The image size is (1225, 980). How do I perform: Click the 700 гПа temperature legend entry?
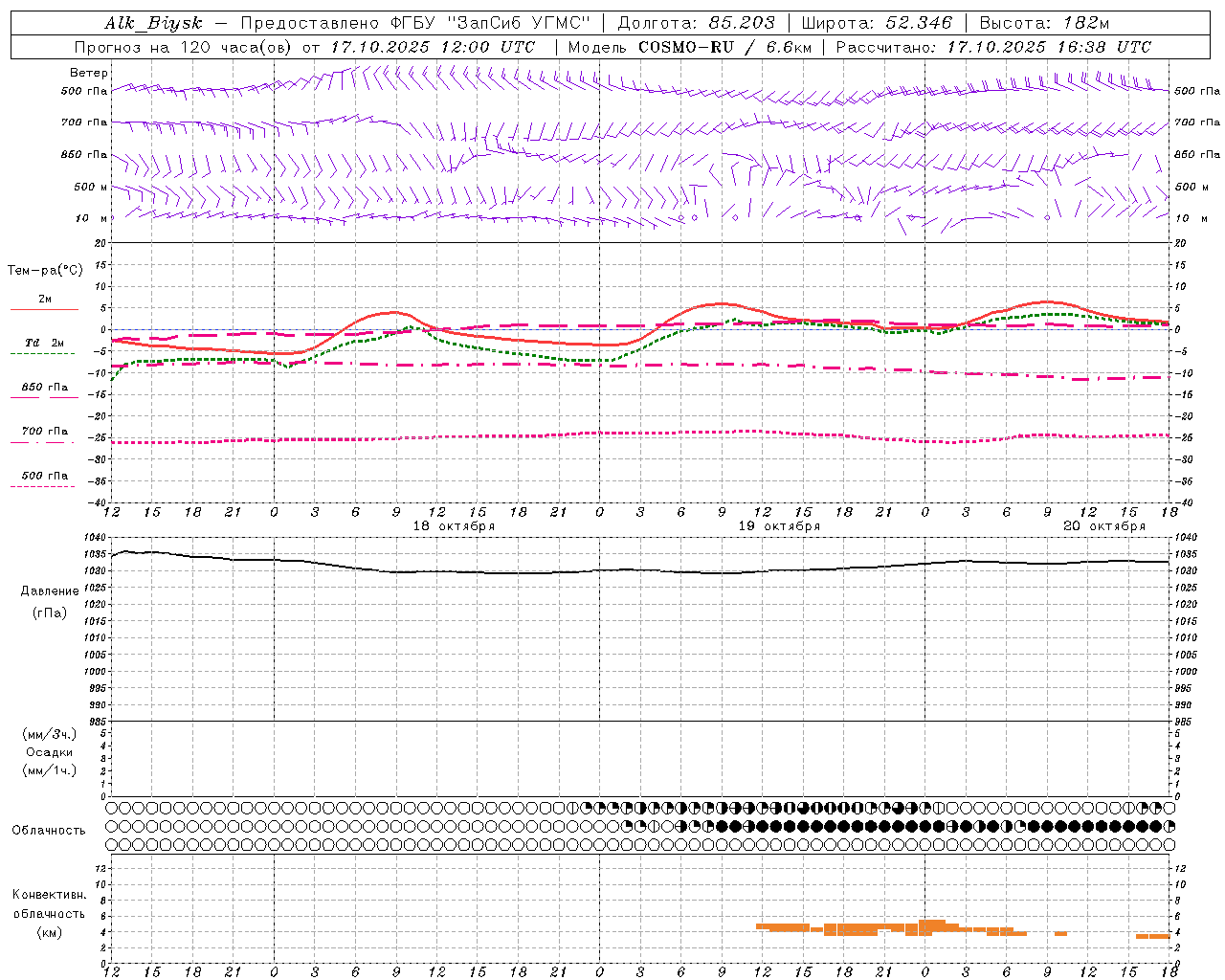click(45, 432)
